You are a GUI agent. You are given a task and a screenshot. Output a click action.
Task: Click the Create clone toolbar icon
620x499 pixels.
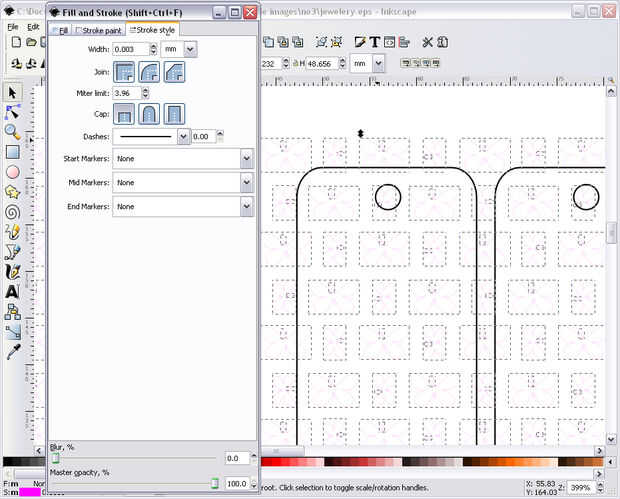(283, 42)
